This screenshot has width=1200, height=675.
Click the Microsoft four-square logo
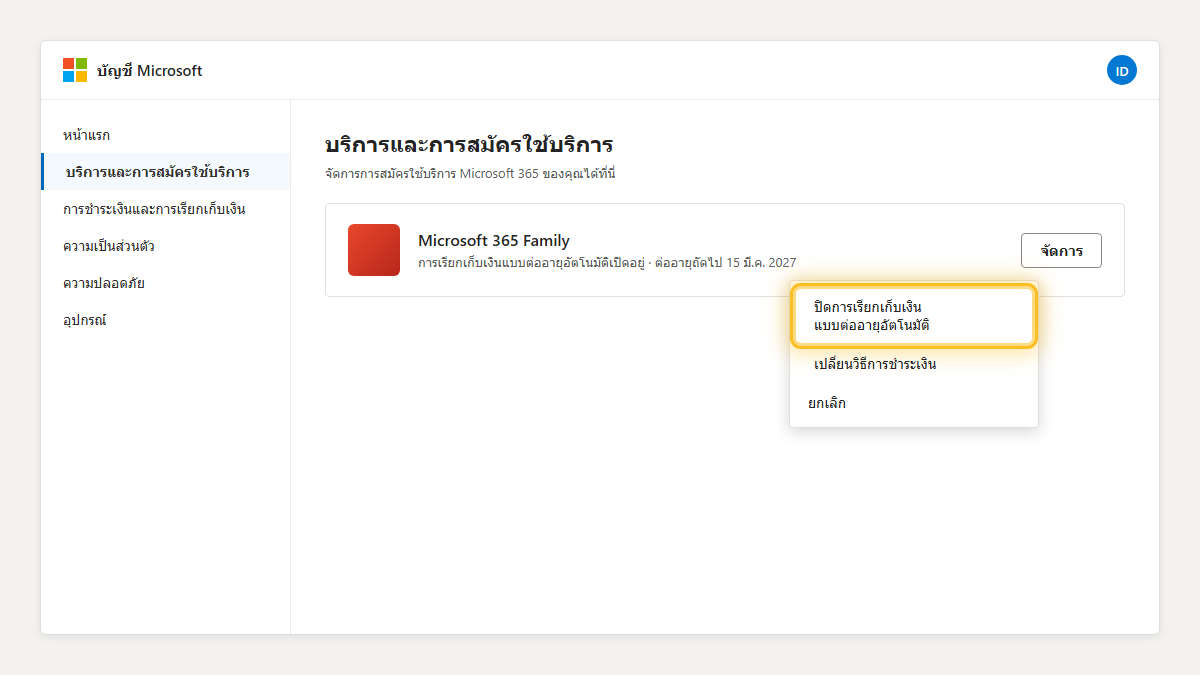[75, 70]
